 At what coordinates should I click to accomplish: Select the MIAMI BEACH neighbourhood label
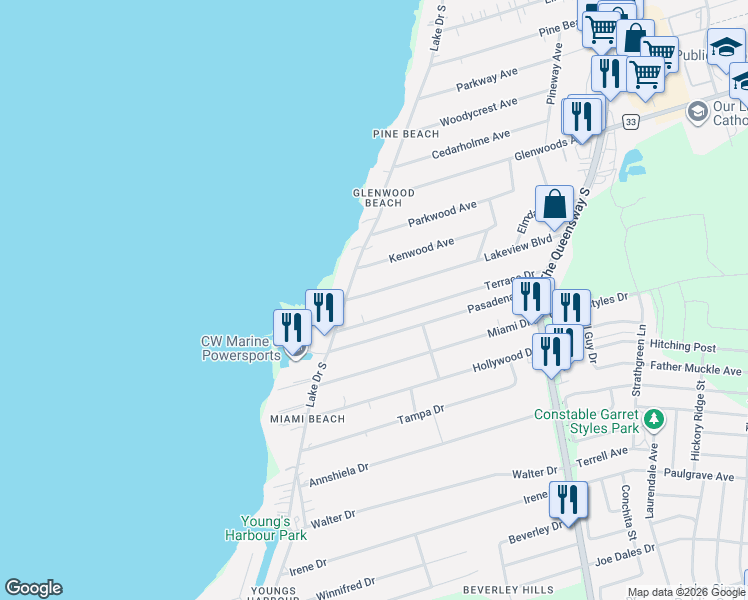(308, 419)
